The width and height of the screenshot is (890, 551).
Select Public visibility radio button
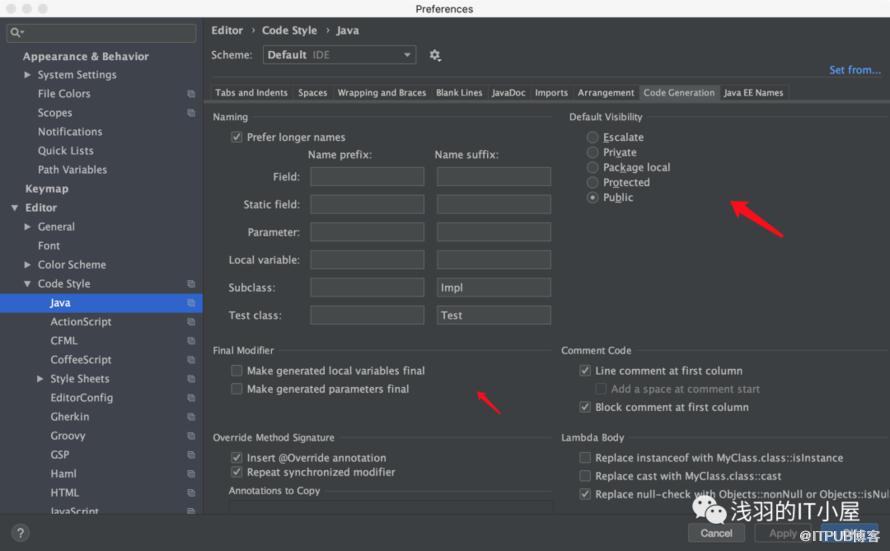click(x=593, y=197)
